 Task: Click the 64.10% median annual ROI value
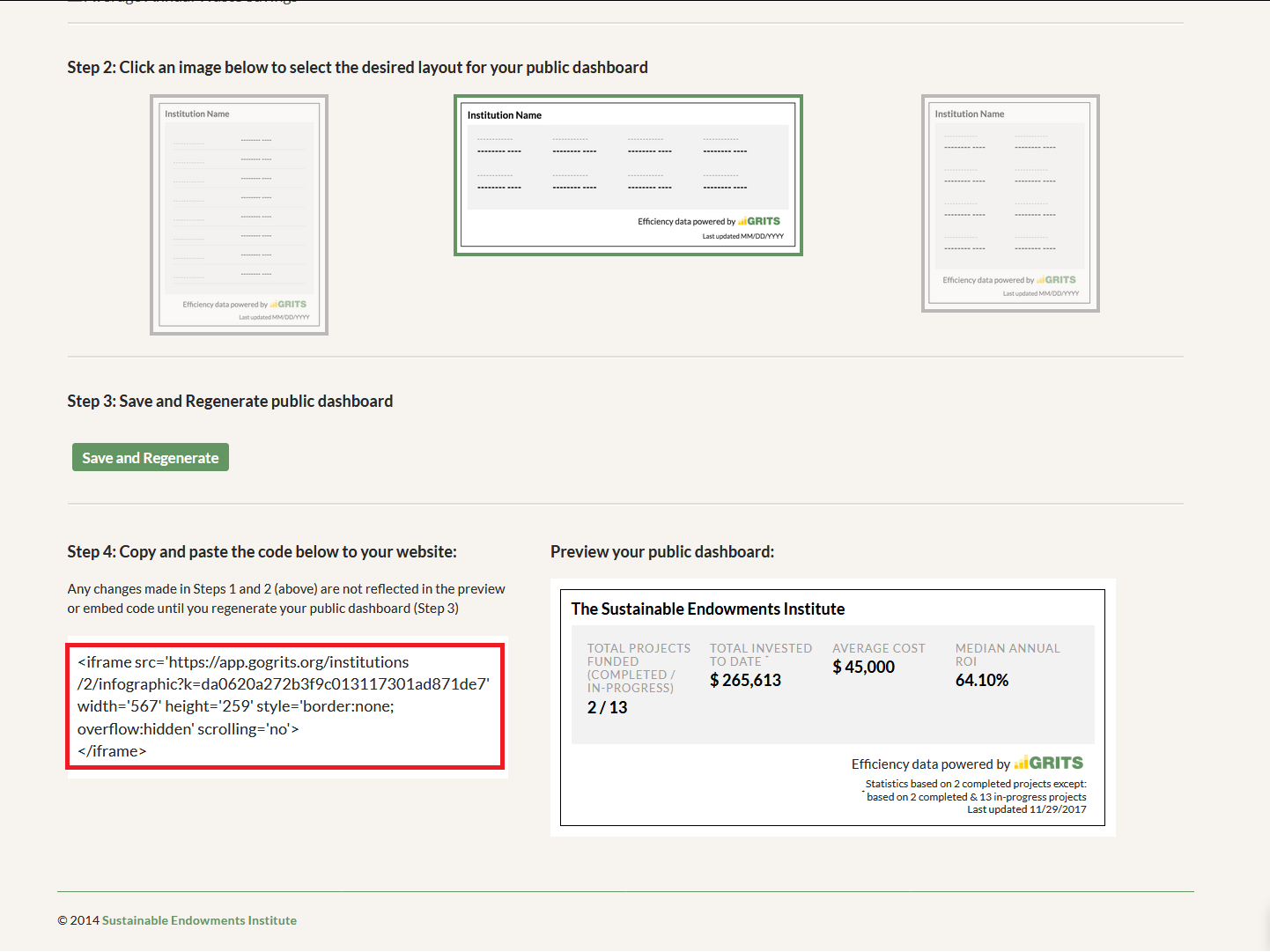pos(982,680)
